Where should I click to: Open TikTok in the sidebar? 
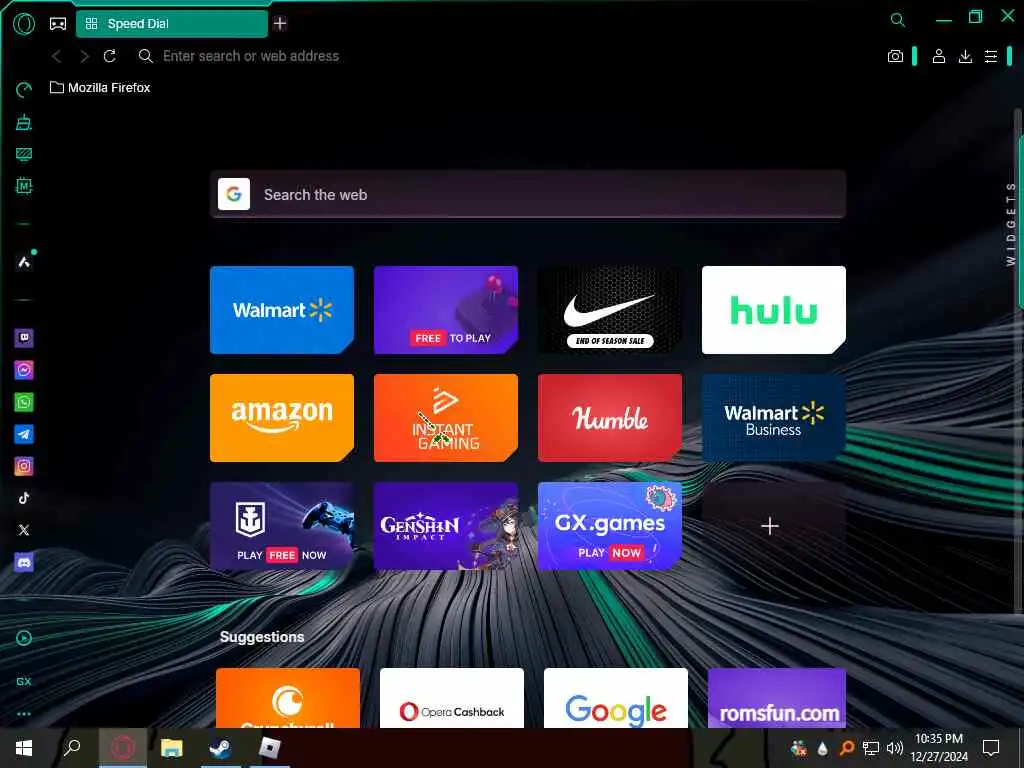(x=24, y=498)
